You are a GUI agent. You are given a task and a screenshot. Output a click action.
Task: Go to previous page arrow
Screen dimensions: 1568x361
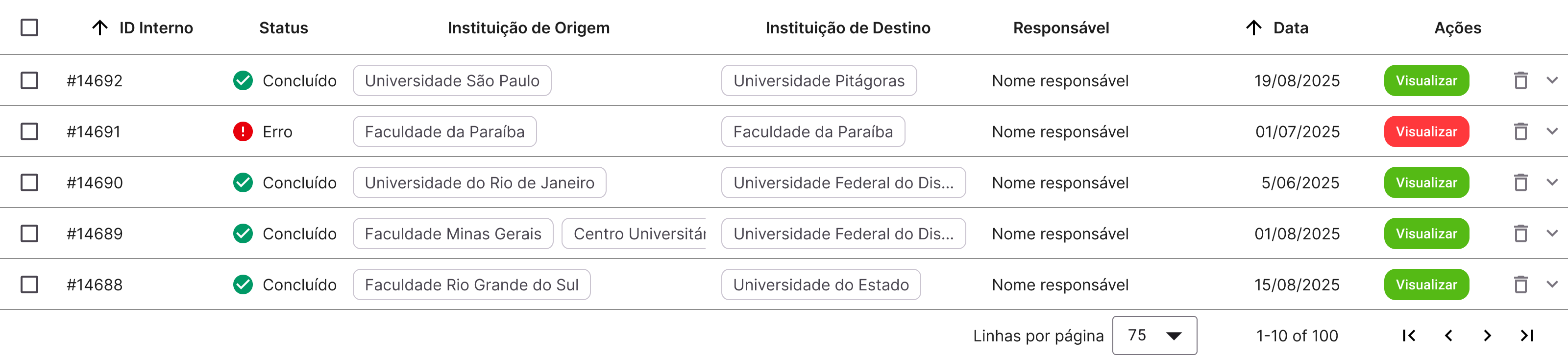click(1449, 335)
